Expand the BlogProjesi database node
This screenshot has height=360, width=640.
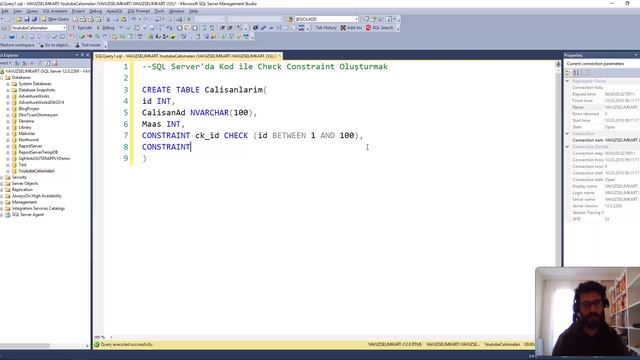[x=8, y=109]
